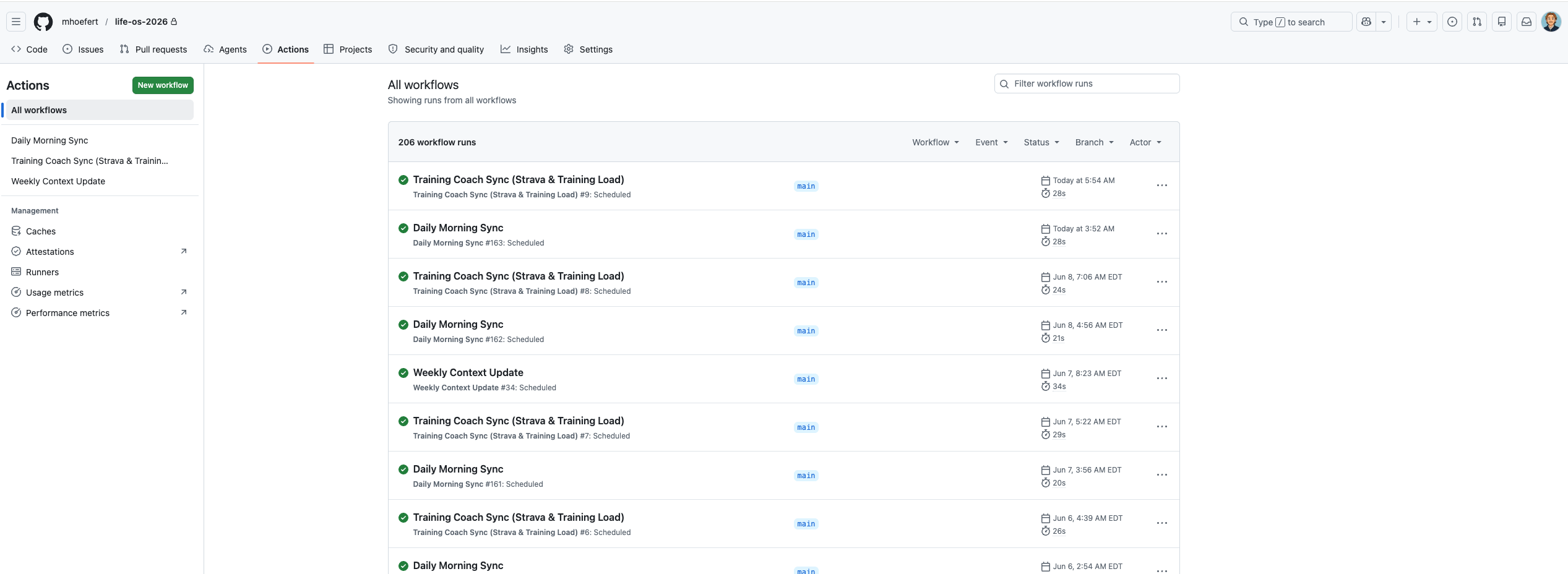Screen dimensions: 1568x574
Task: Open the Copilot chat icon
Action: point(1366,22)
